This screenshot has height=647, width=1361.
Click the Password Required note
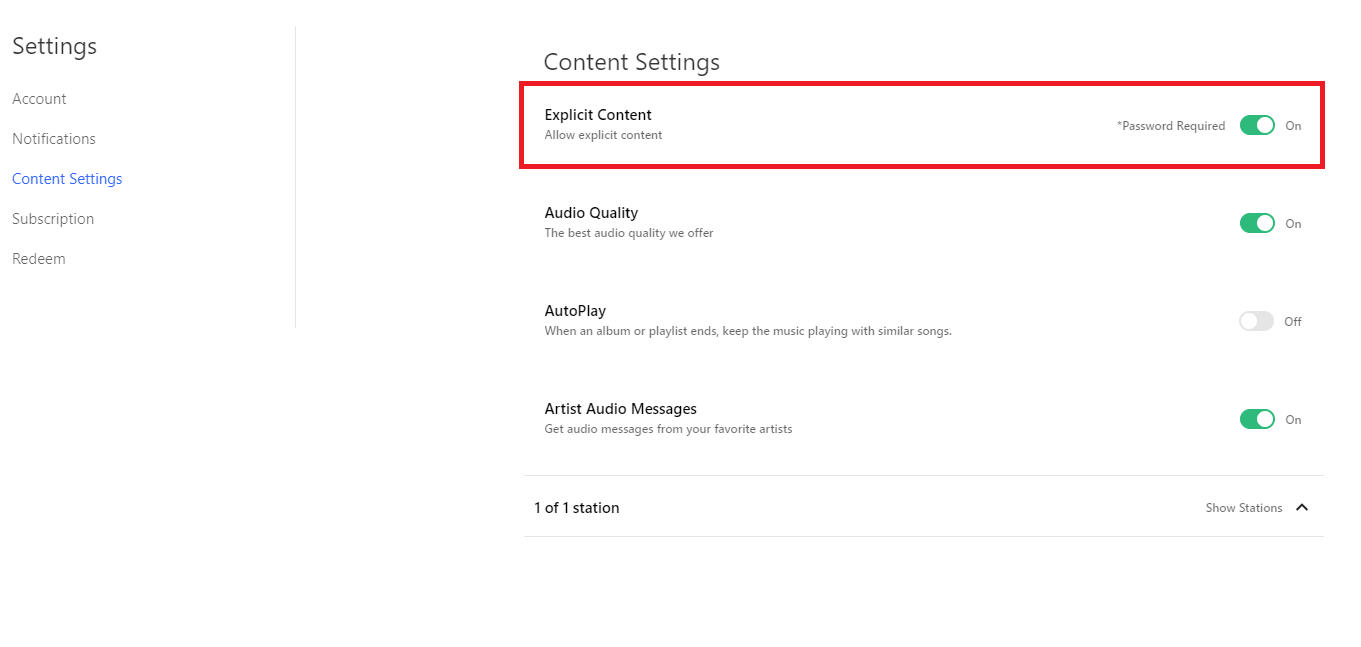(x=1170, y=126)
